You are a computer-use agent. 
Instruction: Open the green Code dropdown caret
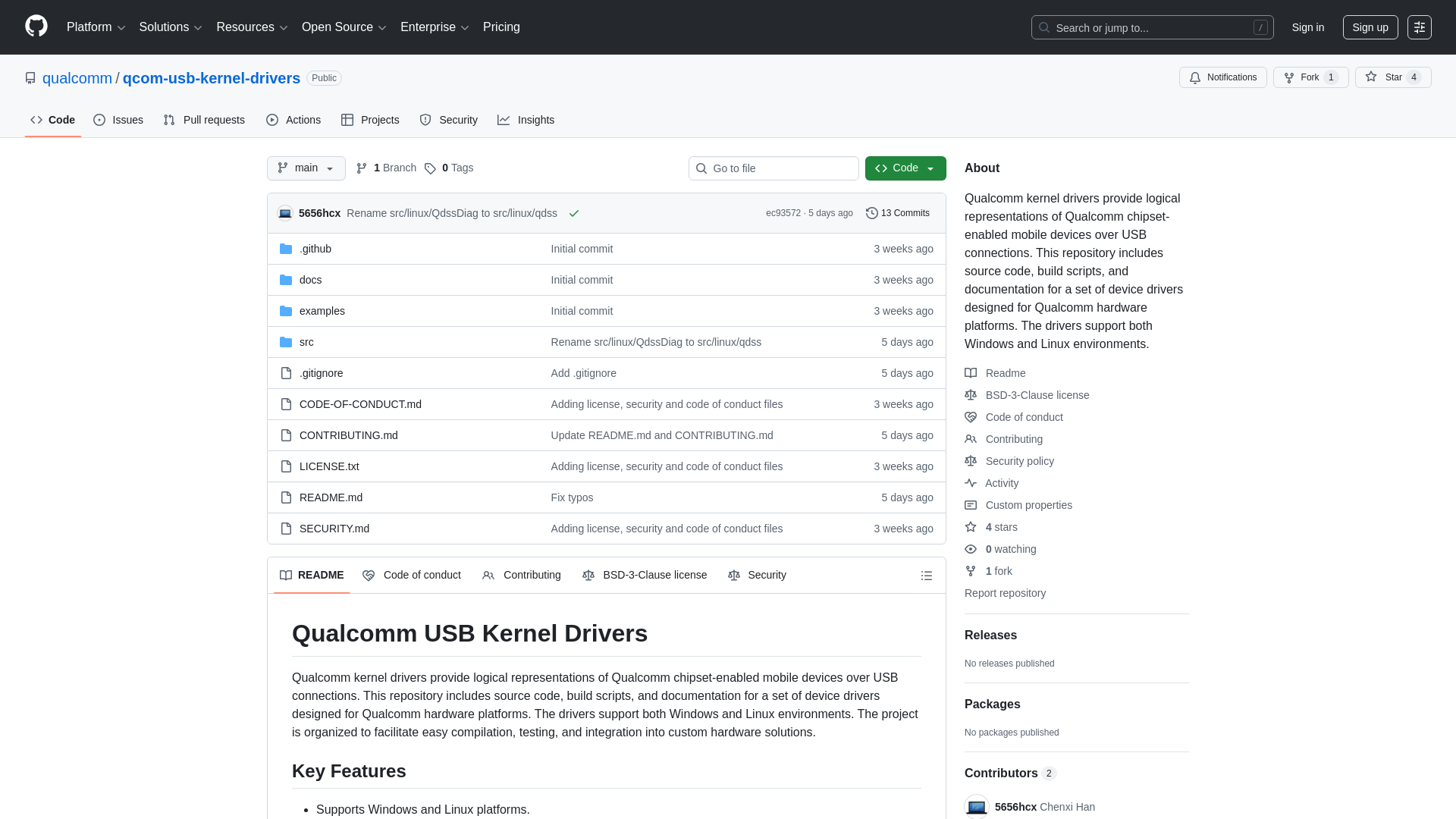[932, 168]
